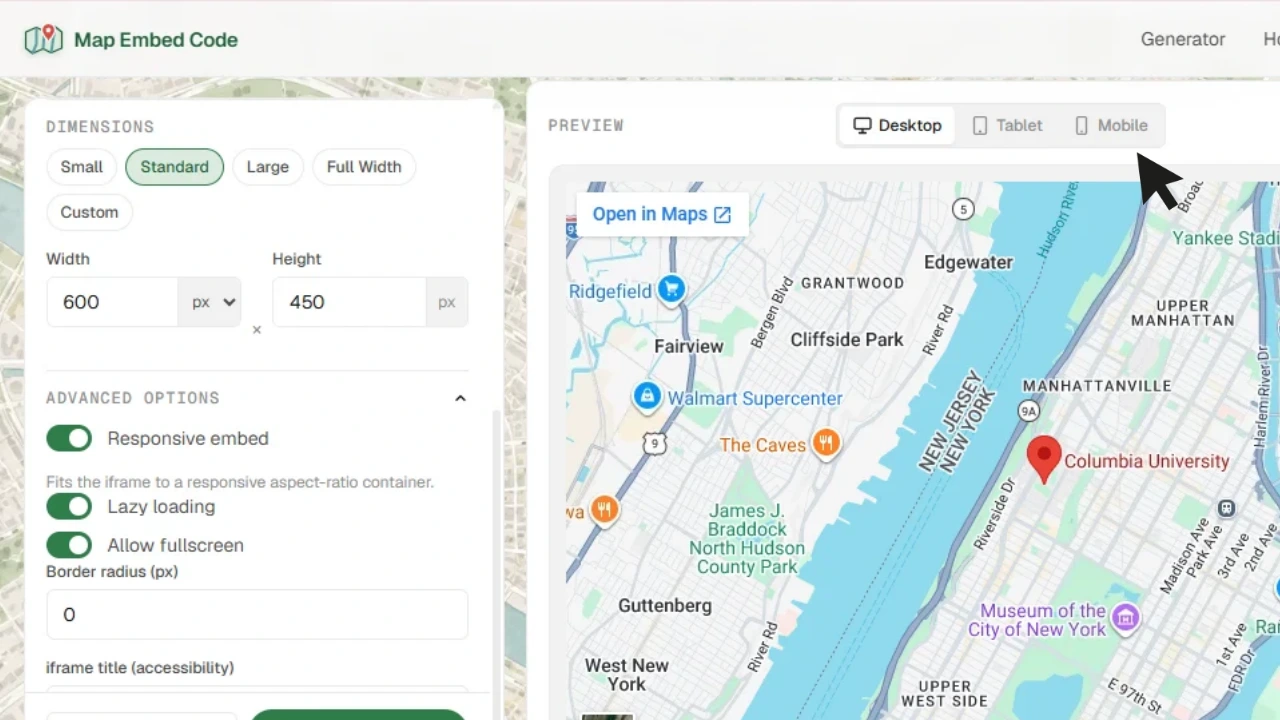This screenshot has height=720, width=1280.
Task: Click the external link icon beside Open in Maps
Action: tap(722, 215)
